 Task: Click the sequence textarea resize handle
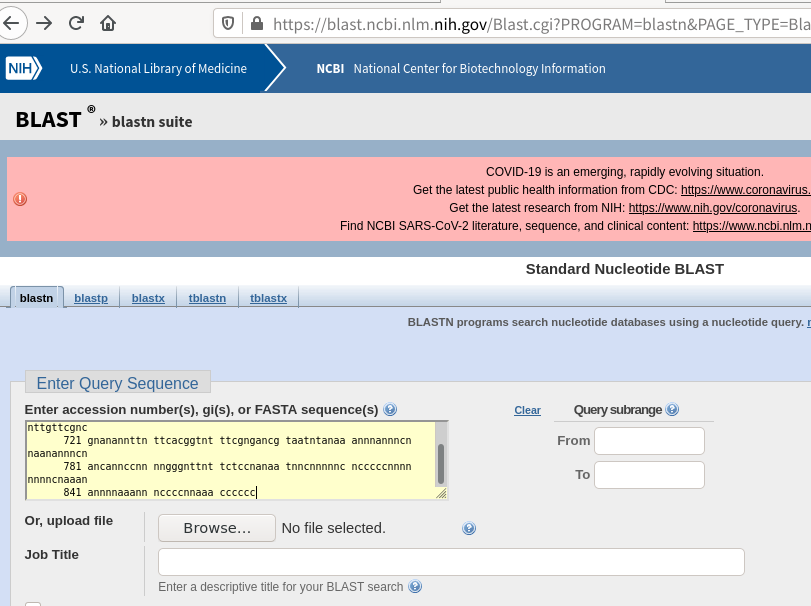(x=441, y=494)
